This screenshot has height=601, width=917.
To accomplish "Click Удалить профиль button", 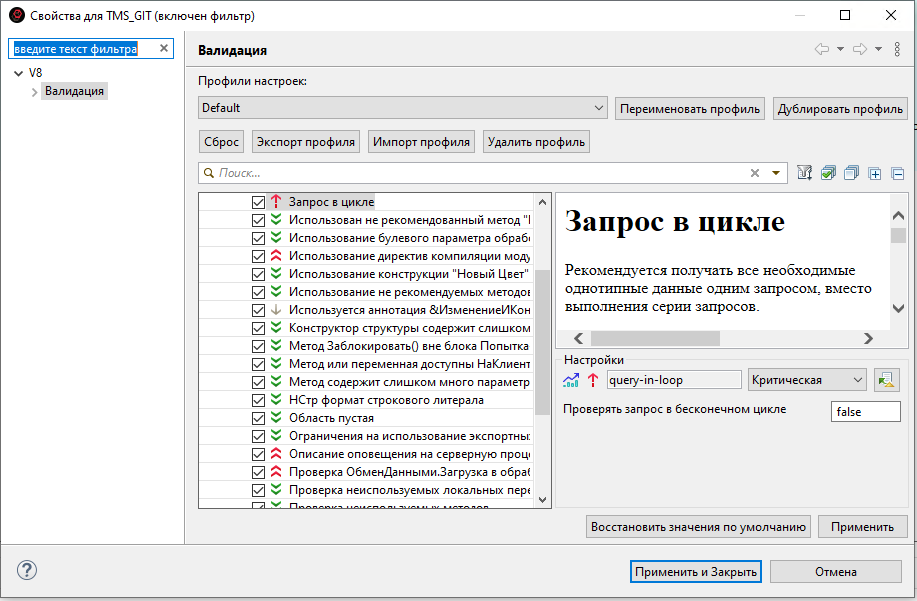I will coord(536,142).
